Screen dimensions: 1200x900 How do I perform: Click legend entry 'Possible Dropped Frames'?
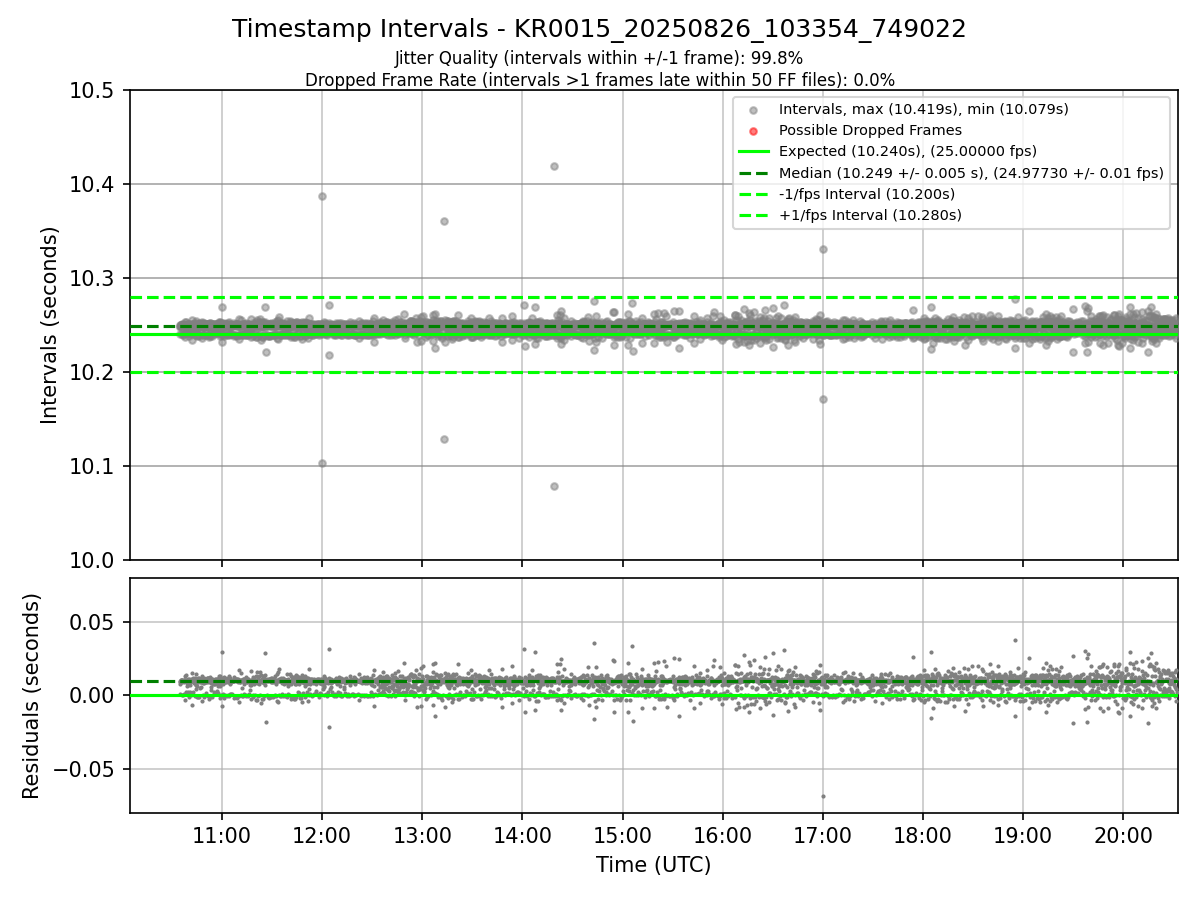[x=870, y=130]
